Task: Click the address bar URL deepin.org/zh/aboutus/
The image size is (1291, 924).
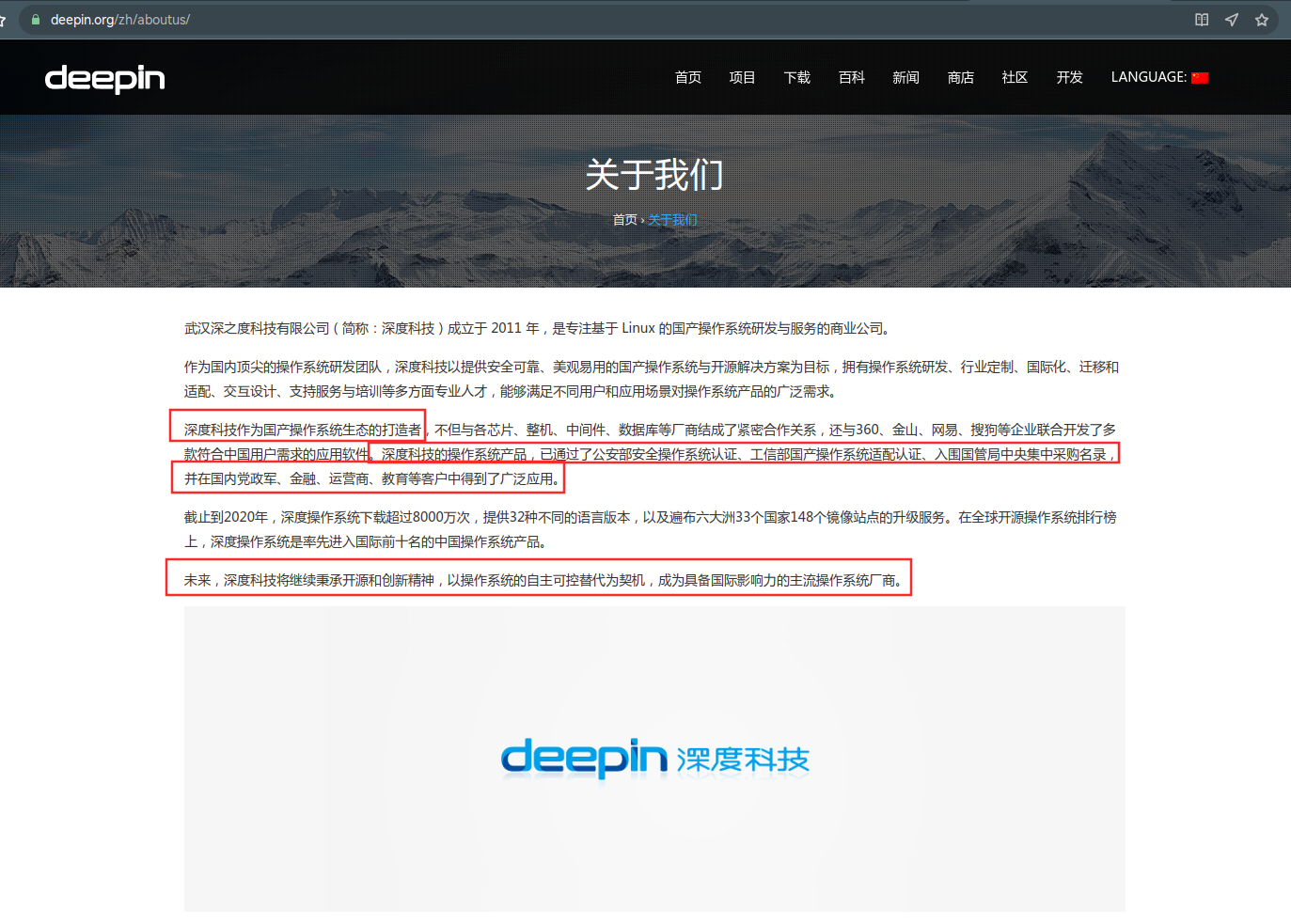Action: coord(120,20)
